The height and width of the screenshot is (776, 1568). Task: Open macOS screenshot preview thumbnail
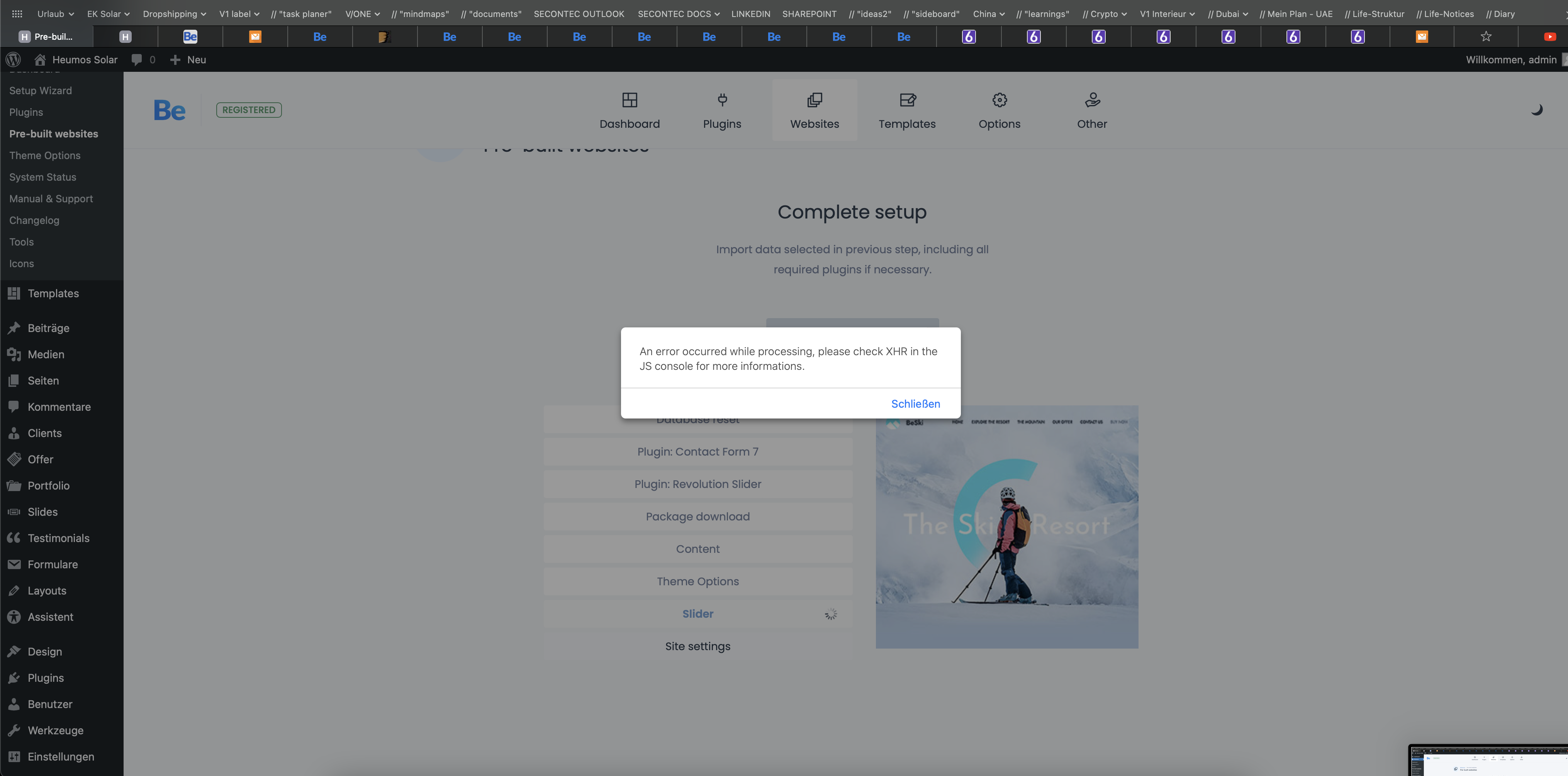(x=1489, y=760)
